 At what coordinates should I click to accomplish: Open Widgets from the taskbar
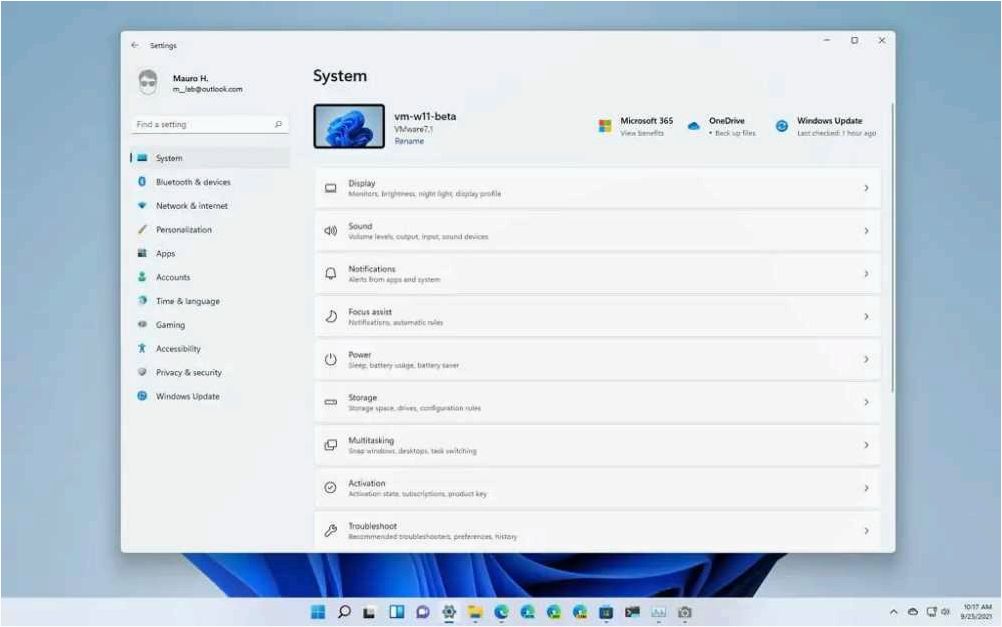pyautogui.click(x=396, y=612)
